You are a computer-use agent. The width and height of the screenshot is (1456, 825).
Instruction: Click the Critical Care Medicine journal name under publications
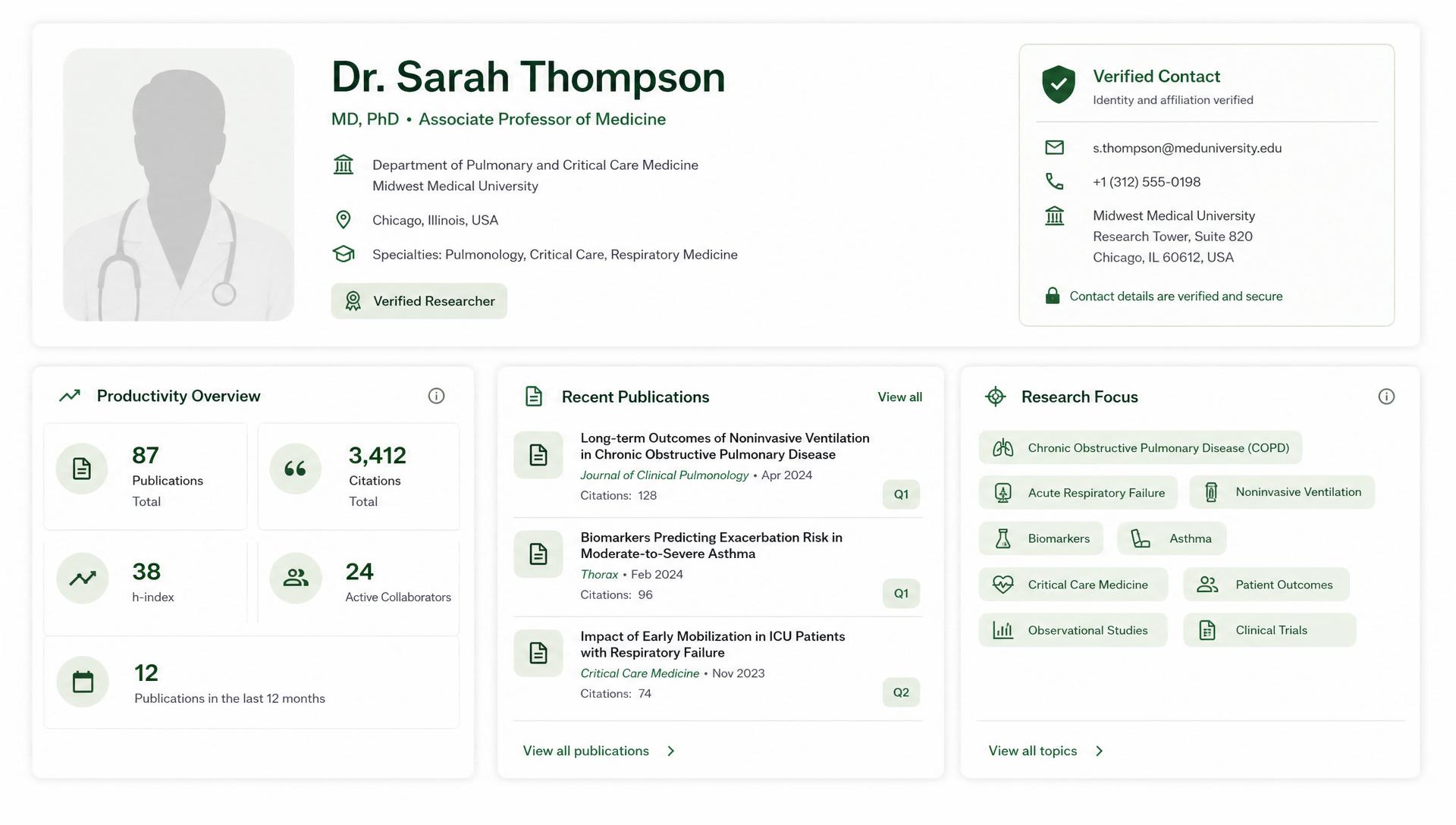[640, 673]
